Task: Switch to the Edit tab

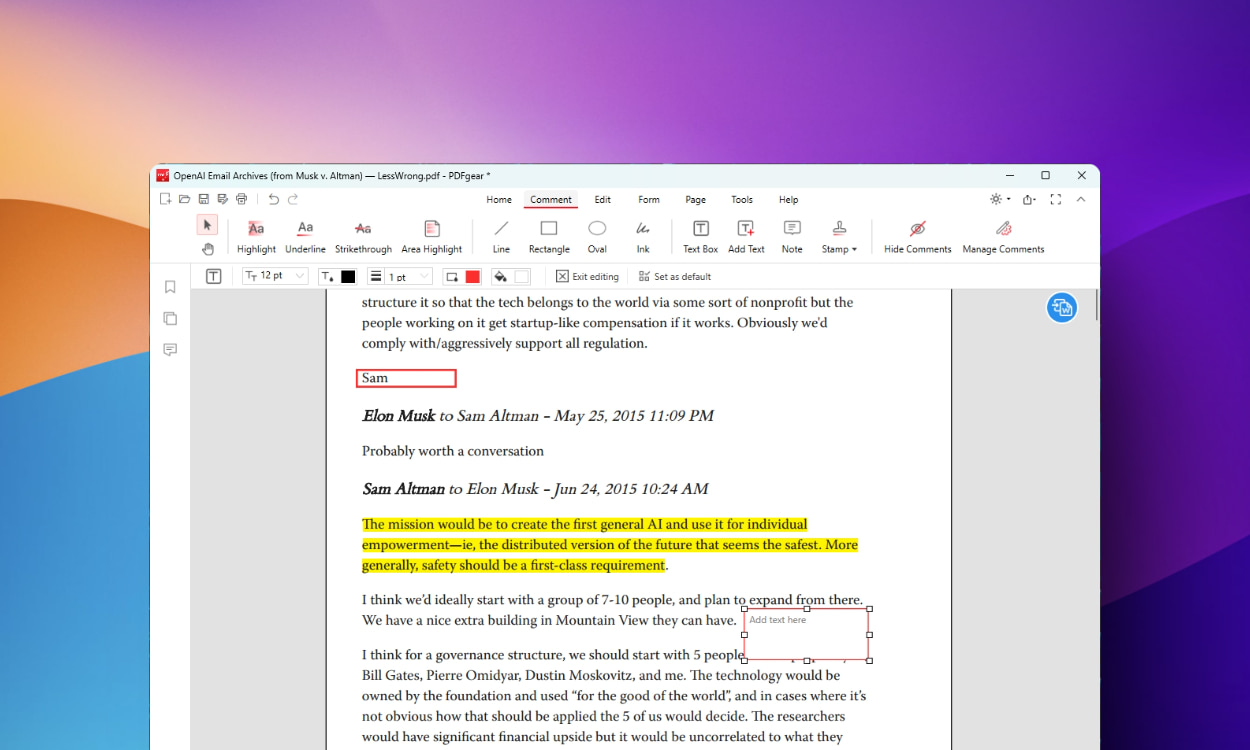Action: pos(602,199)
